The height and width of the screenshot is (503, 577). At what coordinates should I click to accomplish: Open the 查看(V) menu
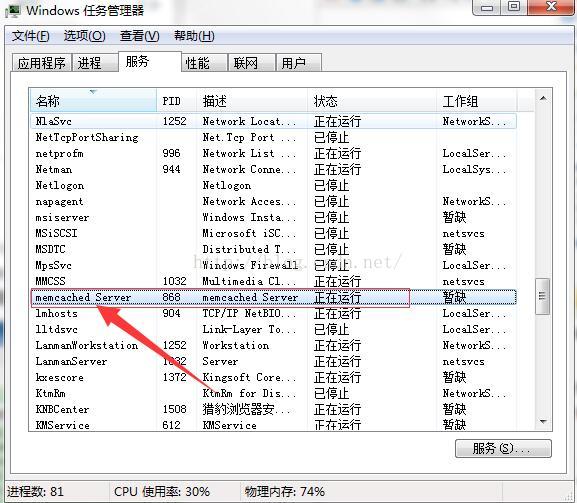pos(139,36)
